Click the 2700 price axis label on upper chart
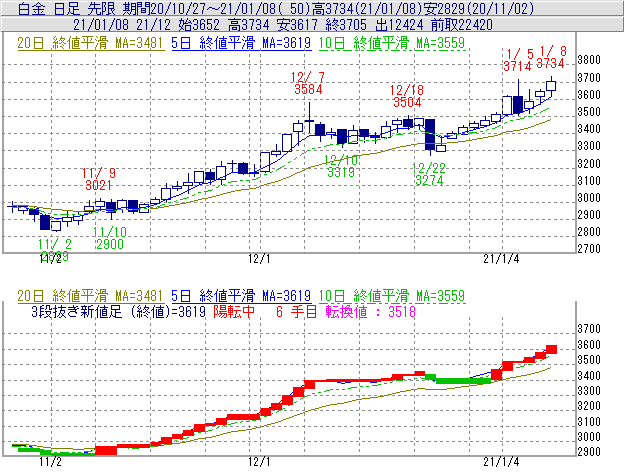624x473 pixels. 589,249
